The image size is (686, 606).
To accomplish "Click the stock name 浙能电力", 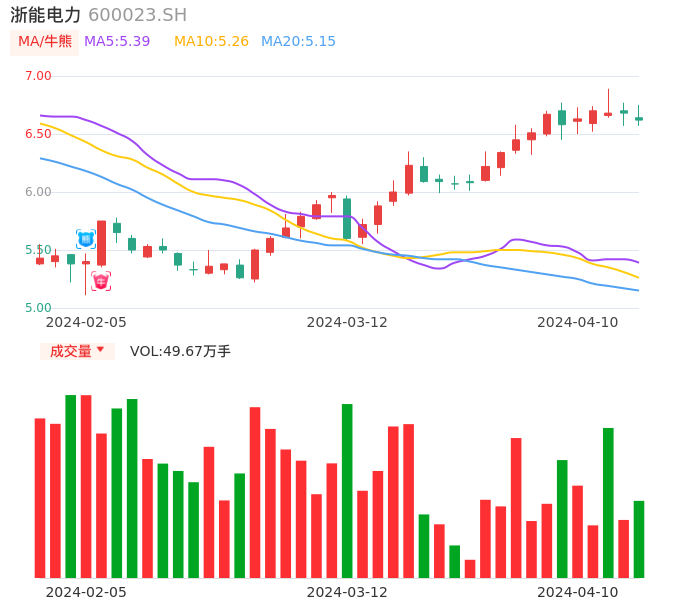I will click(x=46, y=15).
